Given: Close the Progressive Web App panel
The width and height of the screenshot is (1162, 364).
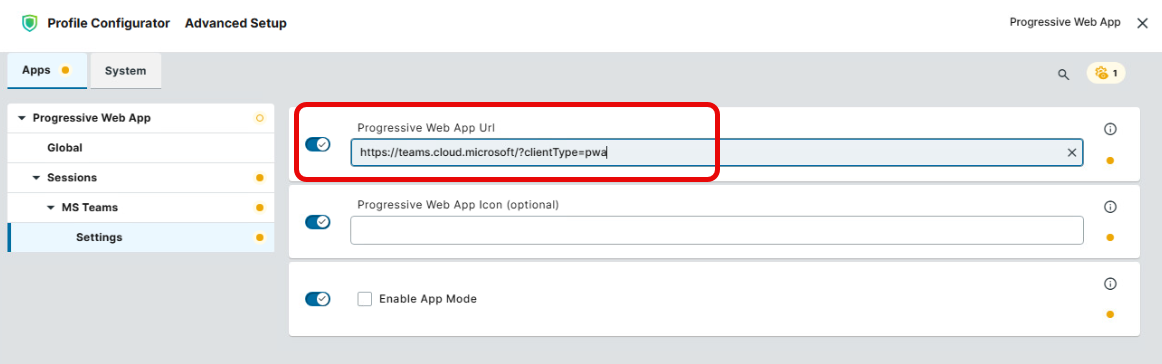Looking at the screenshot, I should click(1142, 23).
